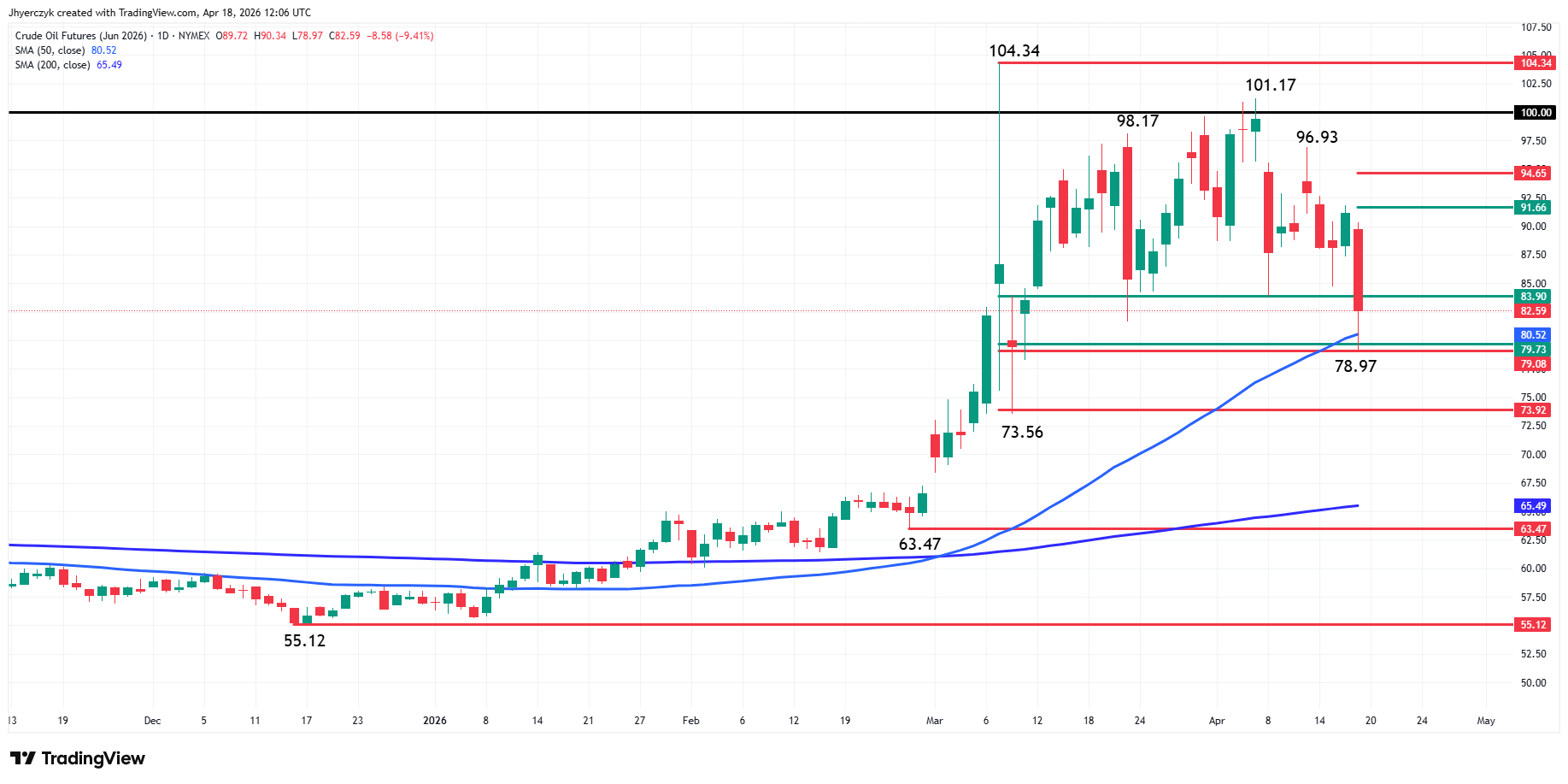The height and width of the screenshot is (784, 1568).
Task: Click the 55.12 red price label on the axis
Action: coord(1533,625)
